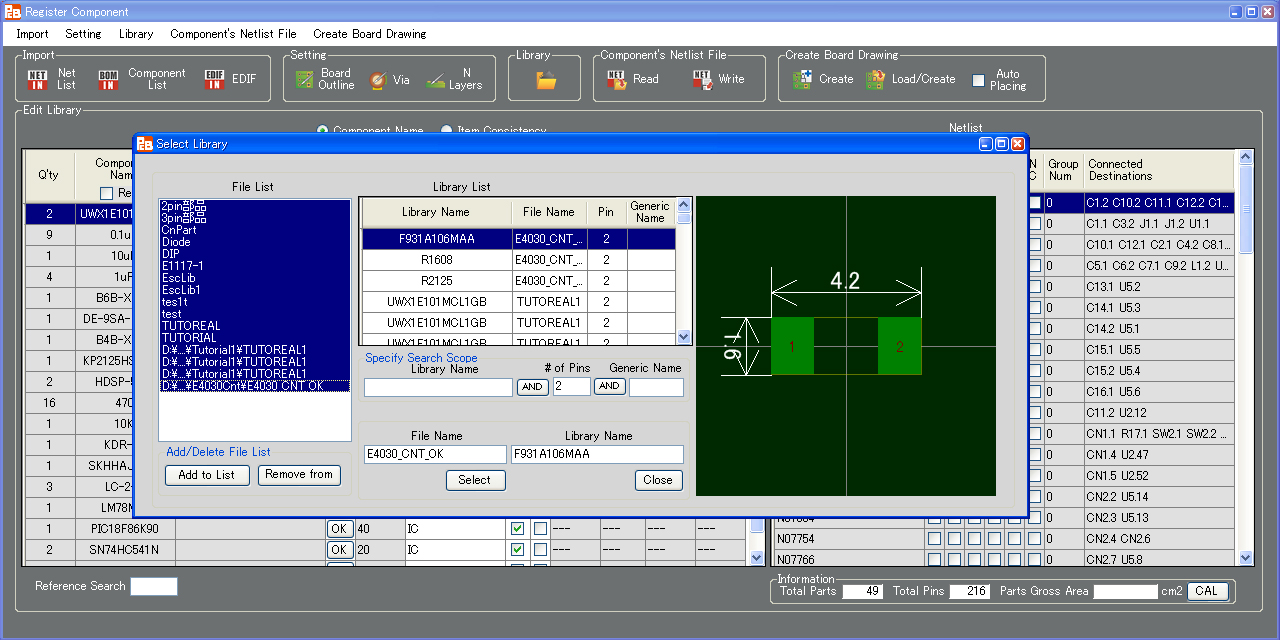Select EscLib1 in File List

point(254,290)
